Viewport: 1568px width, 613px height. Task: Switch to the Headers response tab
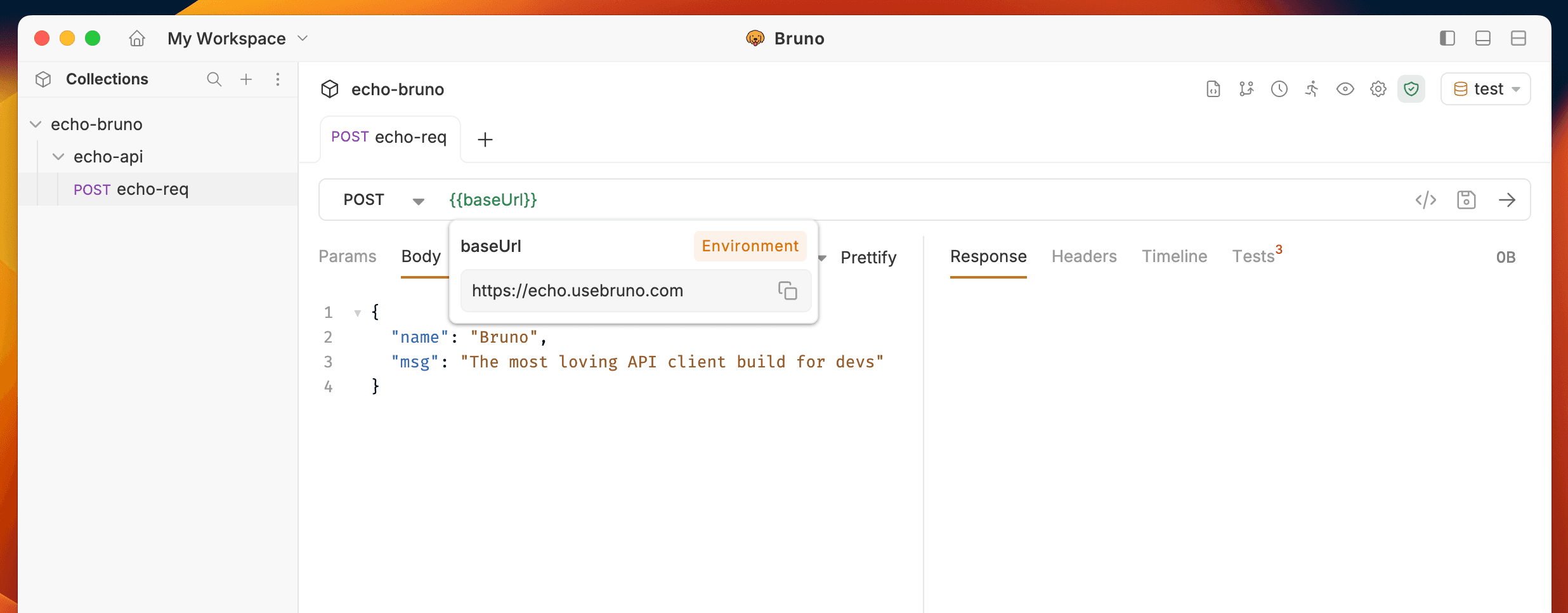click(1083, 256)
